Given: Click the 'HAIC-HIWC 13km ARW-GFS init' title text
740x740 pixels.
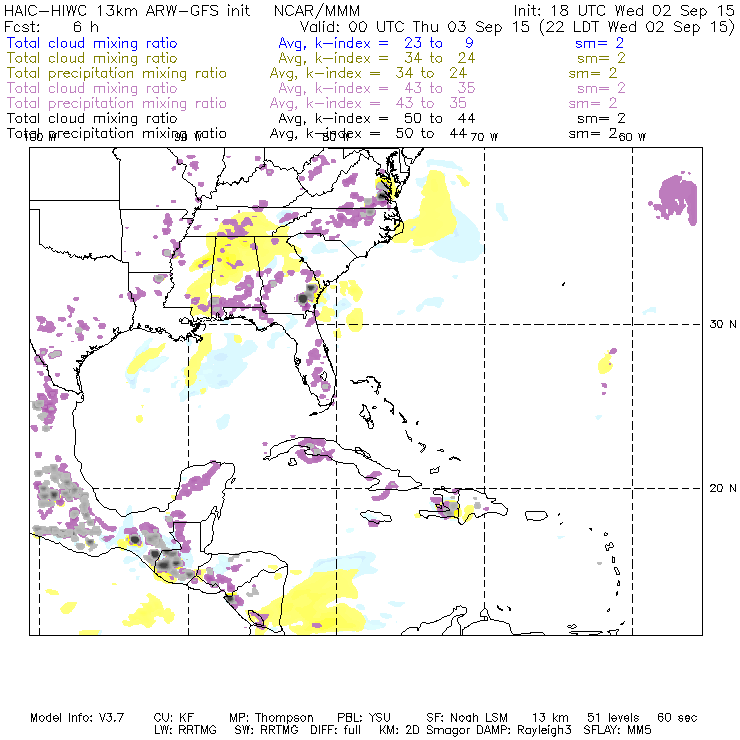Looking at the screenshot, I should (127, 10).
